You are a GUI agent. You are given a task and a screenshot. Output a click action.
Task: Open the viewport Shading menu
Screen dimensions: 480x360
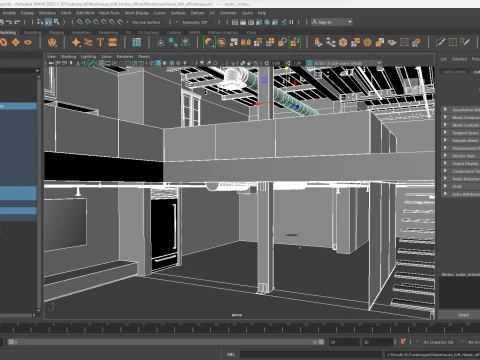pos(68,57)
